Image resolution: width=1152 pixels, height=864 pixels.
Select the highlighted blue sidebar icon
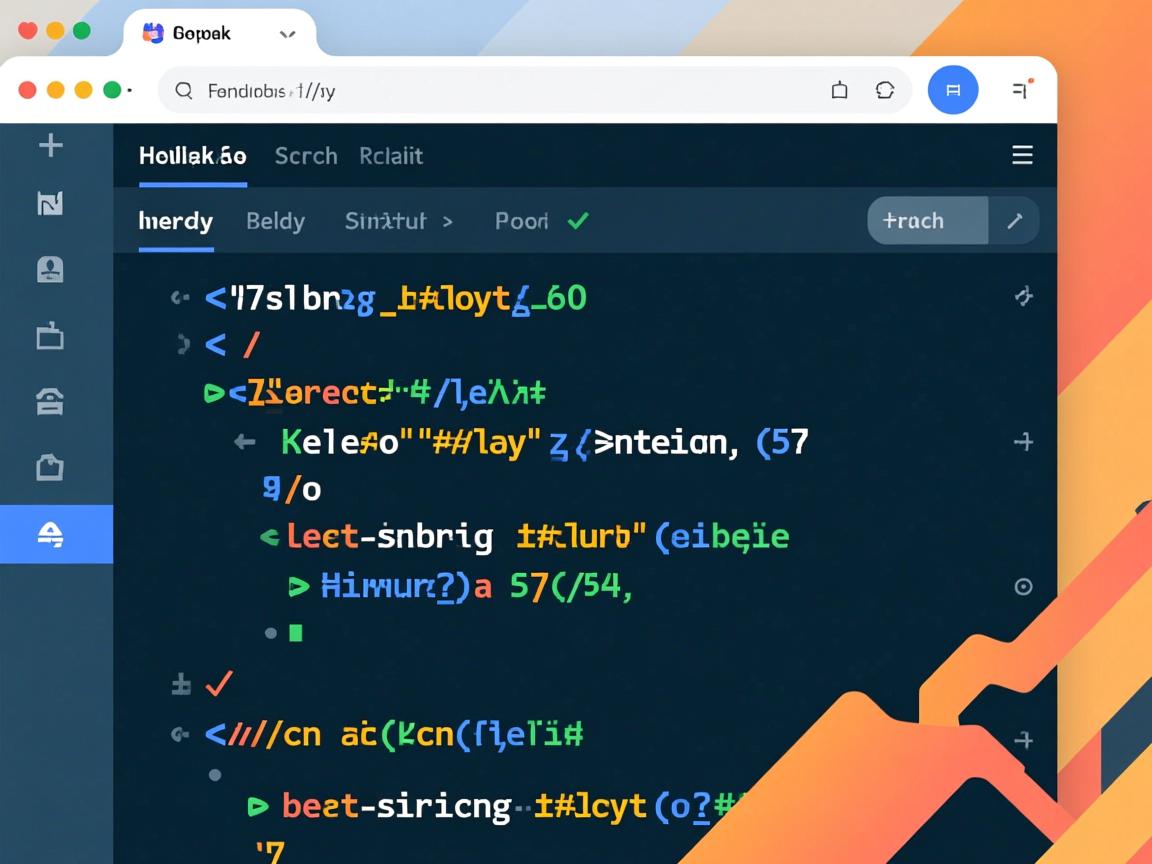pos(51,535)
